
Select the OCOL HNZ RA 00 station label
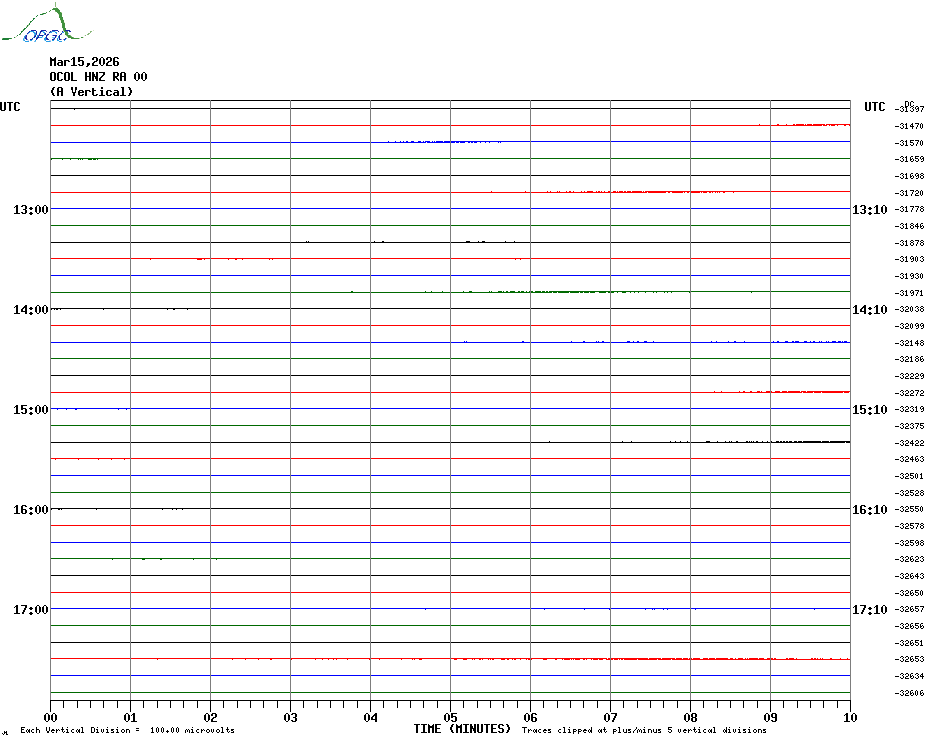coord(98,77)
